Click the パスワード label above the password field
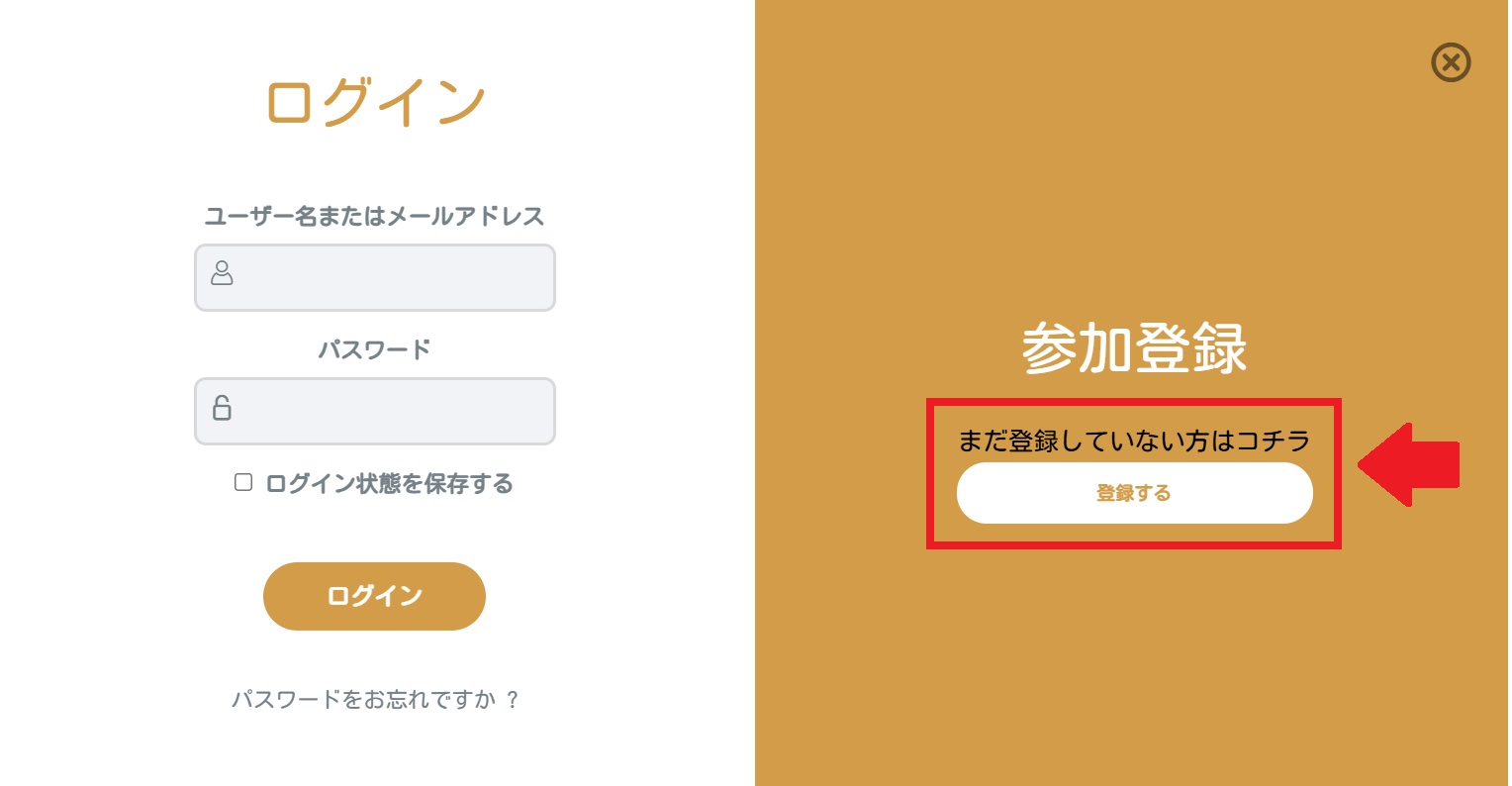Viewport: 1512px width, 786px height. click(374, 349)
